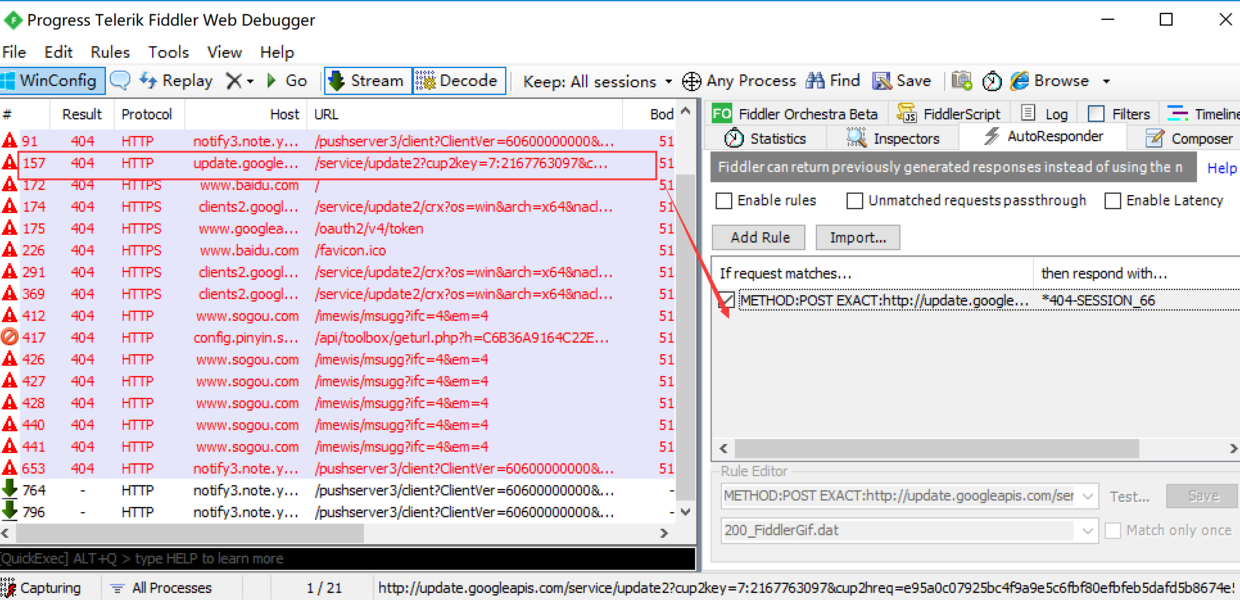This screenshot has height=600, width=1240.
Task: Click the Any Process target icon
Action: 691,81
